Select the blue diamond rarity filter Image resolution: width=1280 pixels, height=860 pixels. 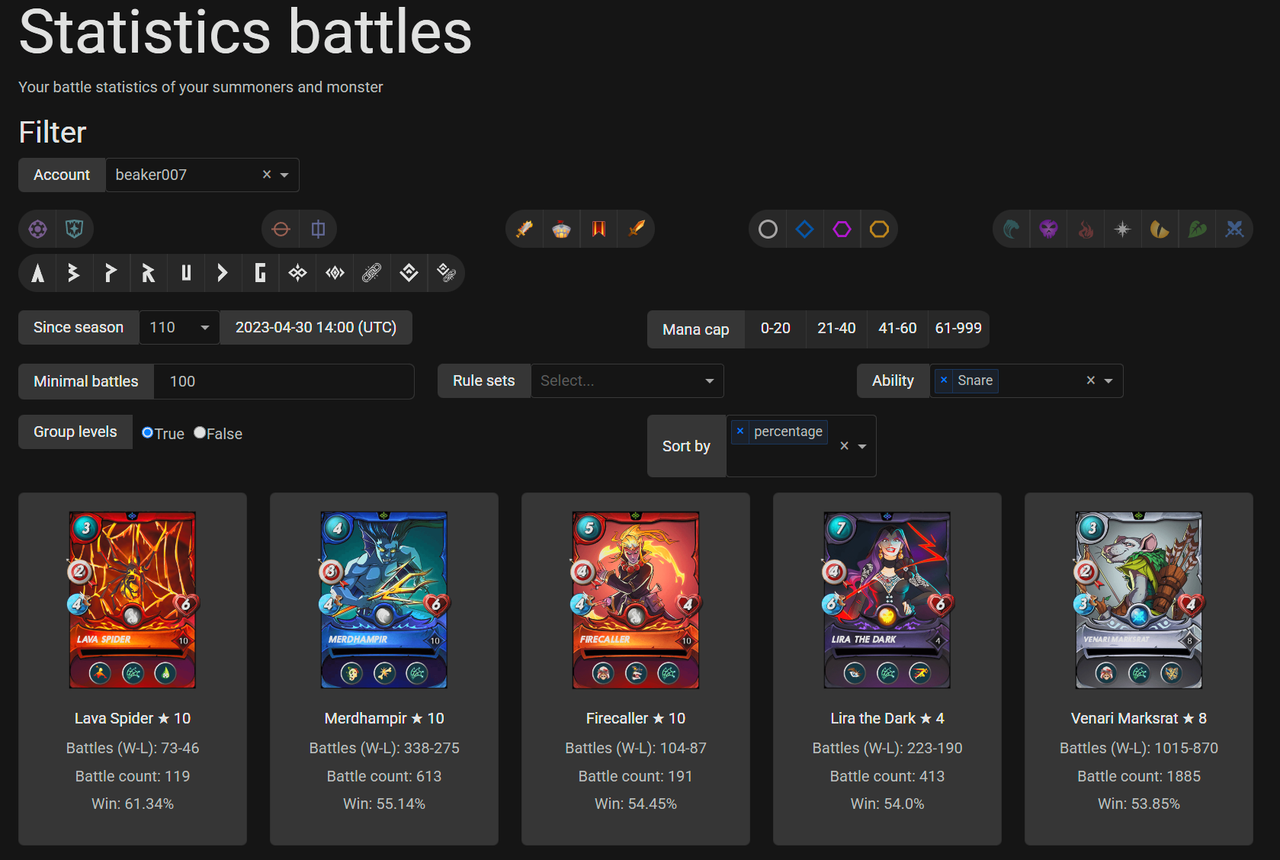coord(805,229)
